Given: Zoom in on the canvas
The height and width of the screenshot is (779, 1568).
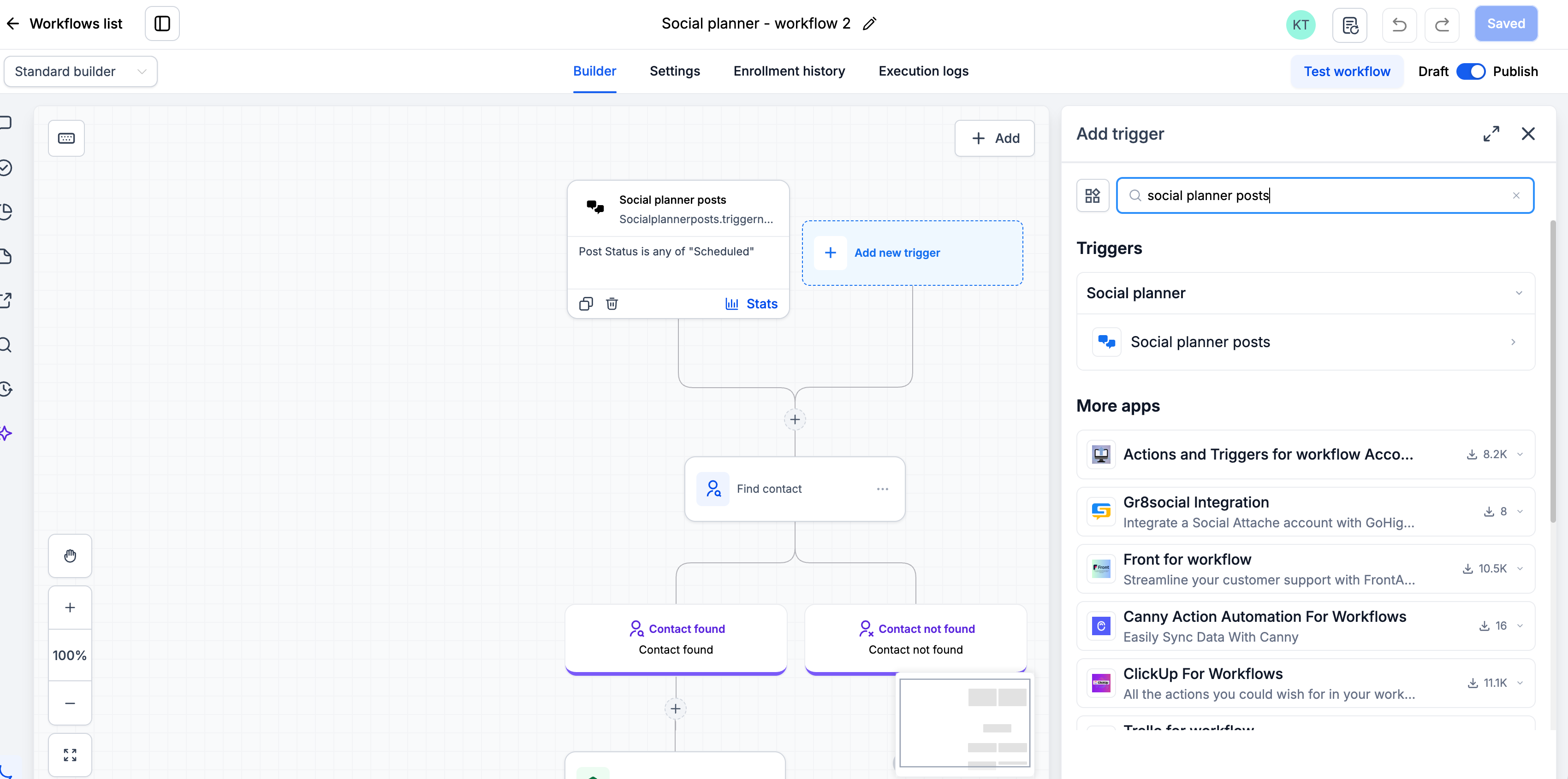Looking at the screenshot, I should coord(70,608).
